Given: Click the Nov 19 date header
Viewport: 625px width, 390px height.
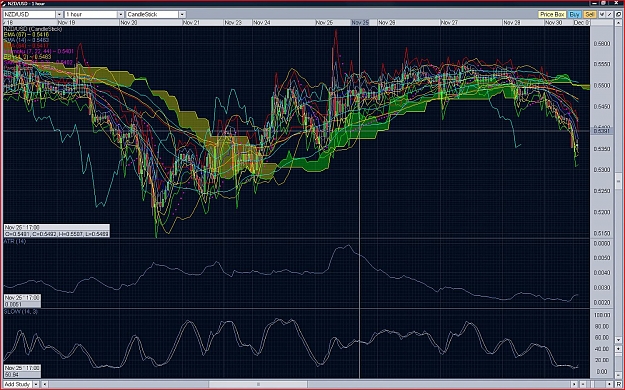Looking at the screenshot, I should pyautogui.click(x=67, y=23).
